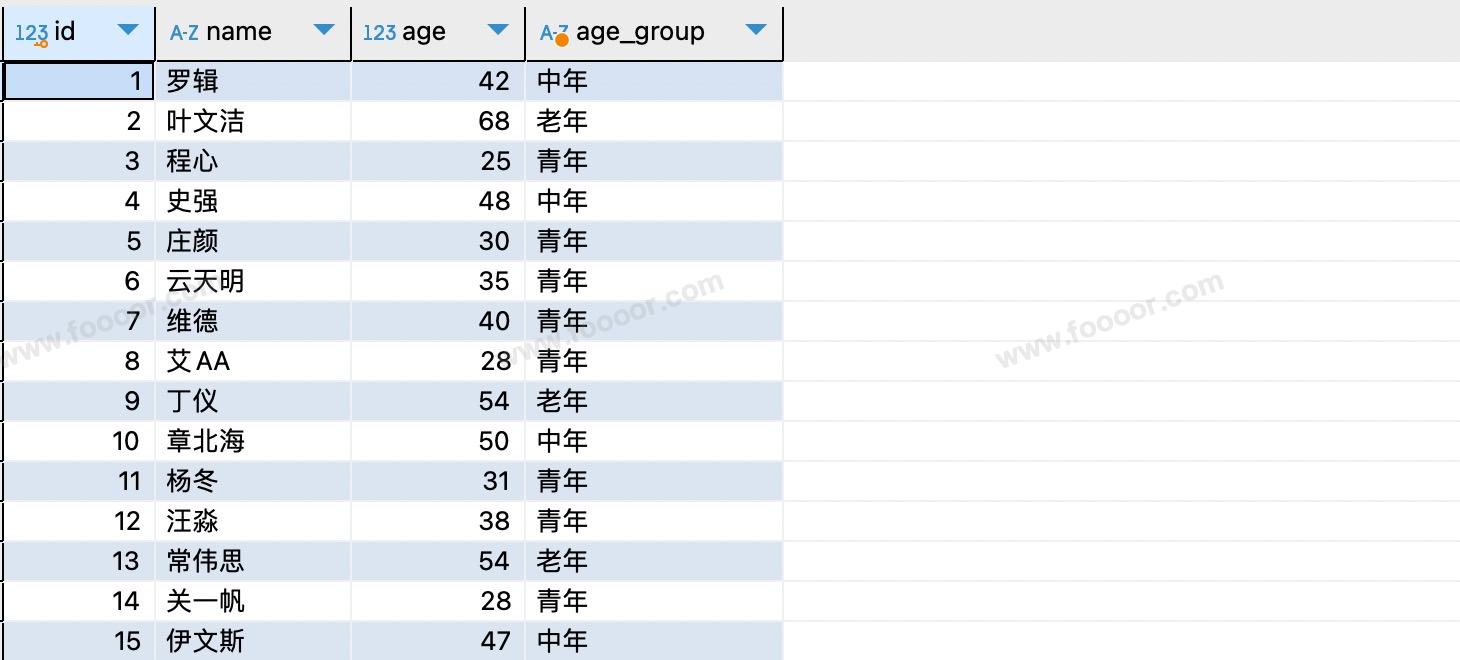Open the name column filter dropdown
The height and width of the screenshot is (660, 1460).
click(x=324, y=30)
